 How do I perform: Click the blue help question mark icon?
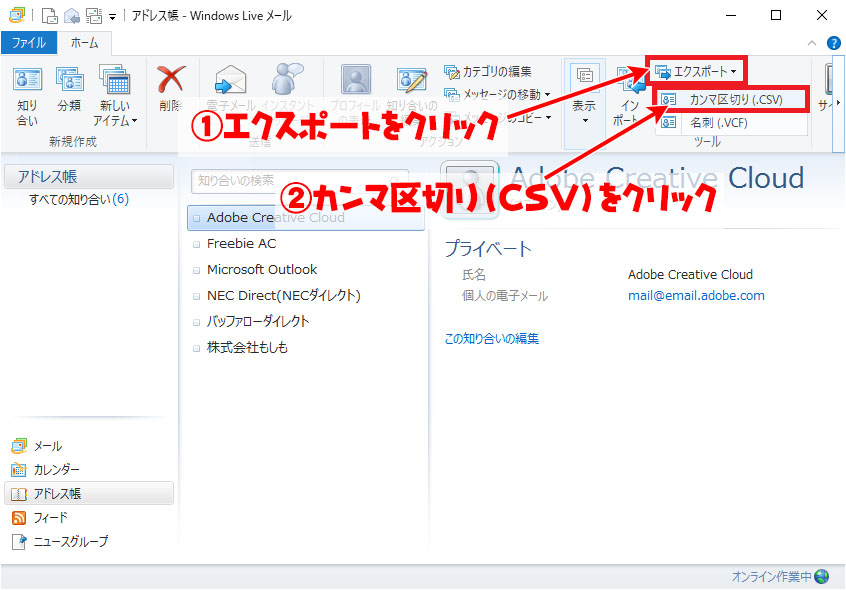[x=834, y=43]
